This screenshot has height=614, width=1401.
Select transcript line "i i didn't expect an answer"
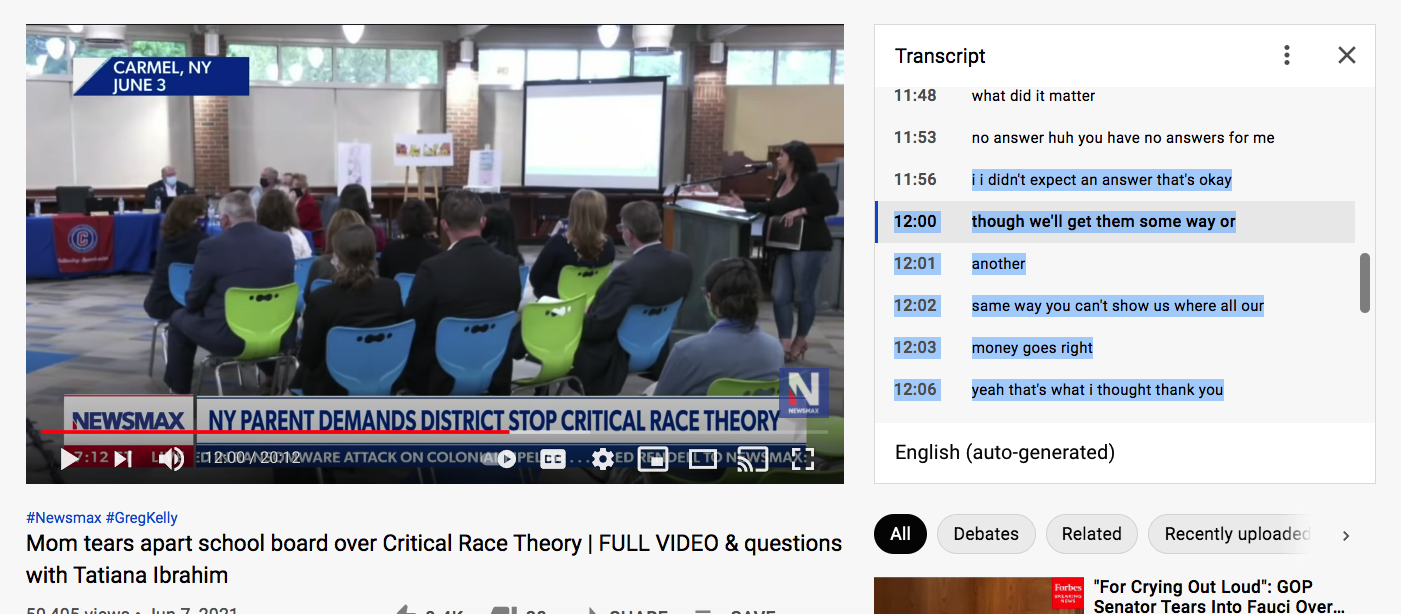pos(1115,180)
